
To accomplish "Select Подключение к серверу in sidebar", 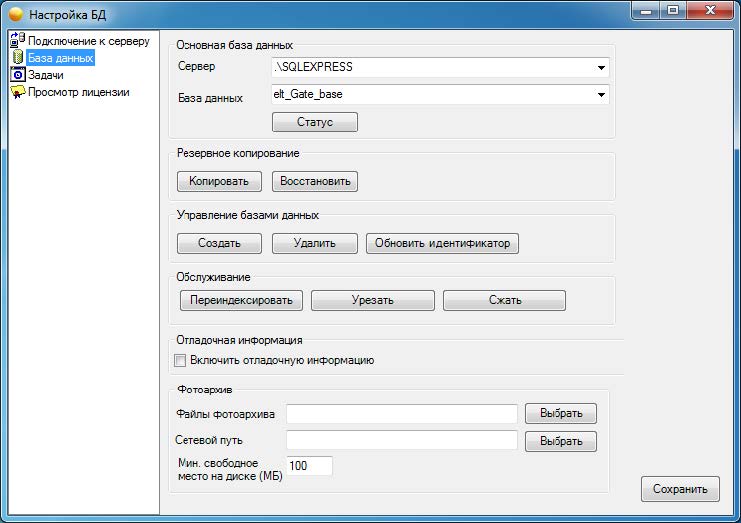I will pos(89,41).
